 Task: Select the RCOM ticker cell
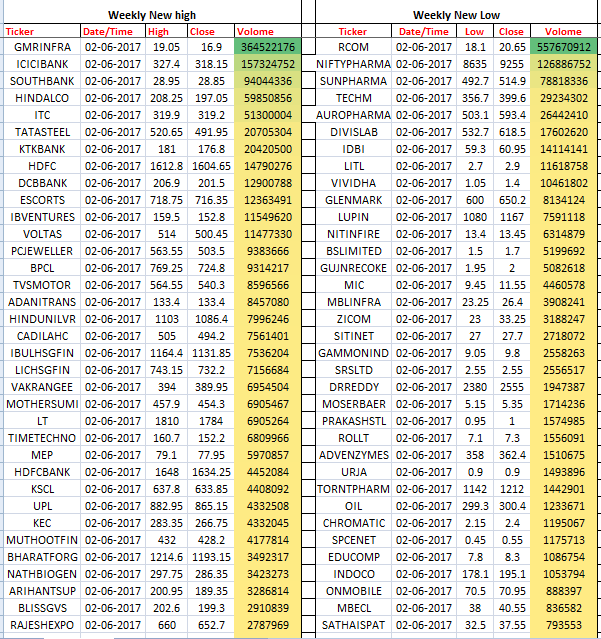tap(353, 47)
